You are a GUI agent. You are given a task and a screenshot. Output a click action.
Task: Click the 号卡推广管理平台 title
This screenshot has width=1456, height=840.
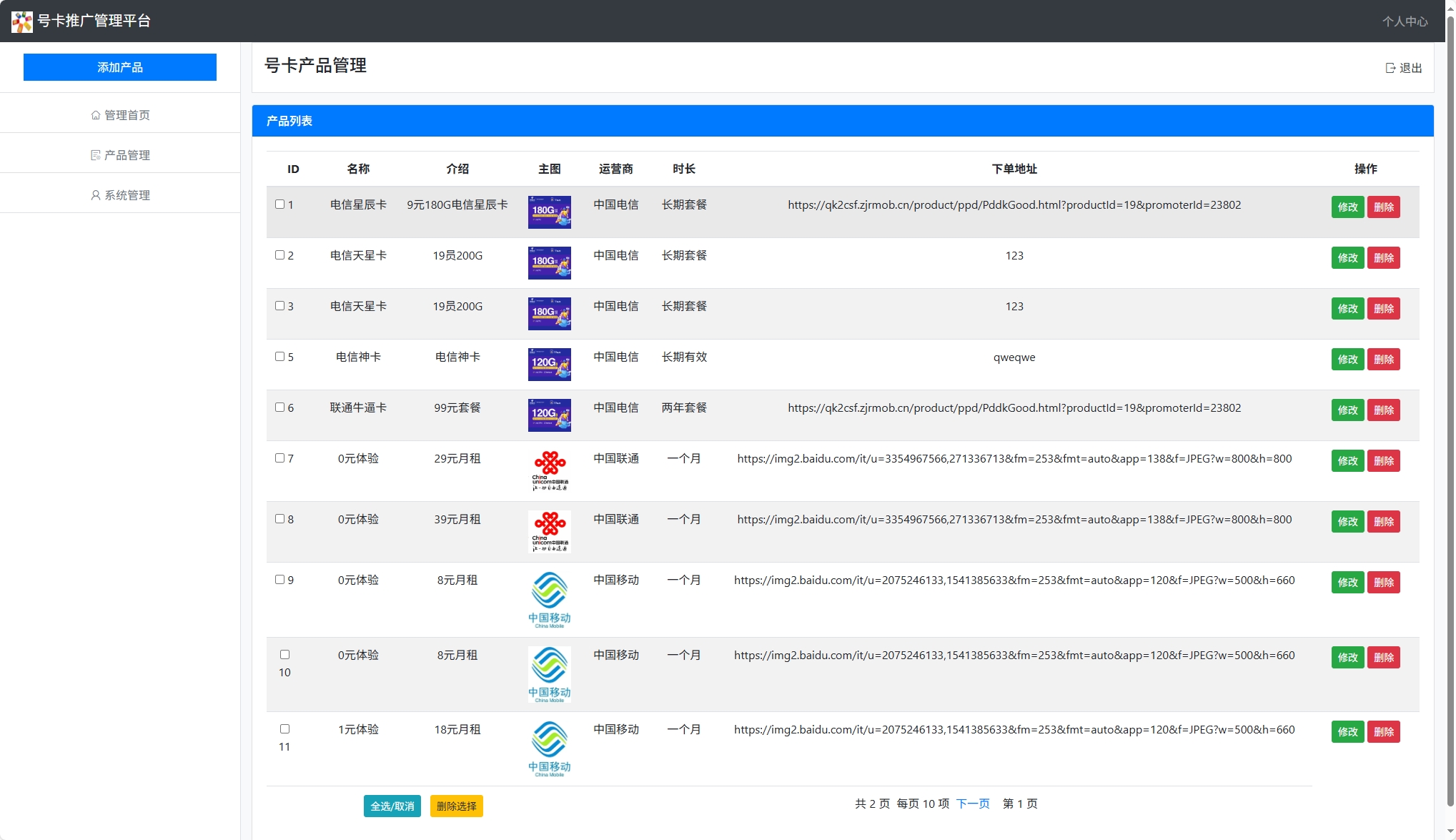coord(94,21)
